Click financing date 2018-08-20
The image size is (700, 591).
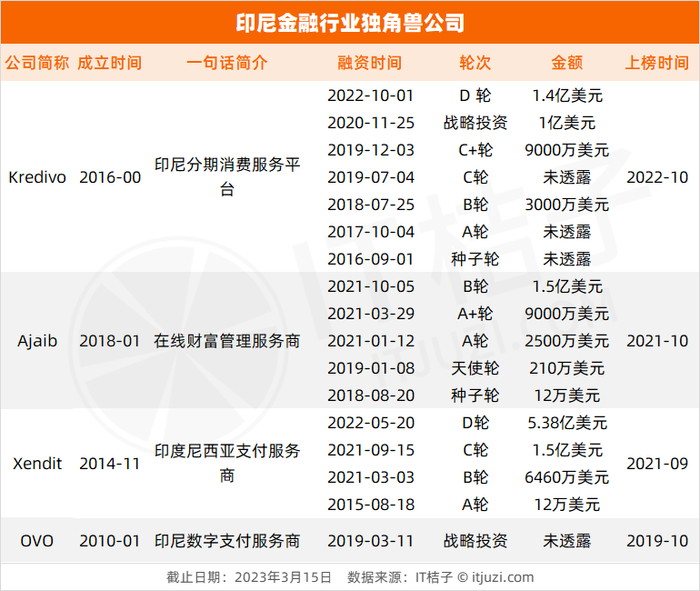[x=371, y=395]
